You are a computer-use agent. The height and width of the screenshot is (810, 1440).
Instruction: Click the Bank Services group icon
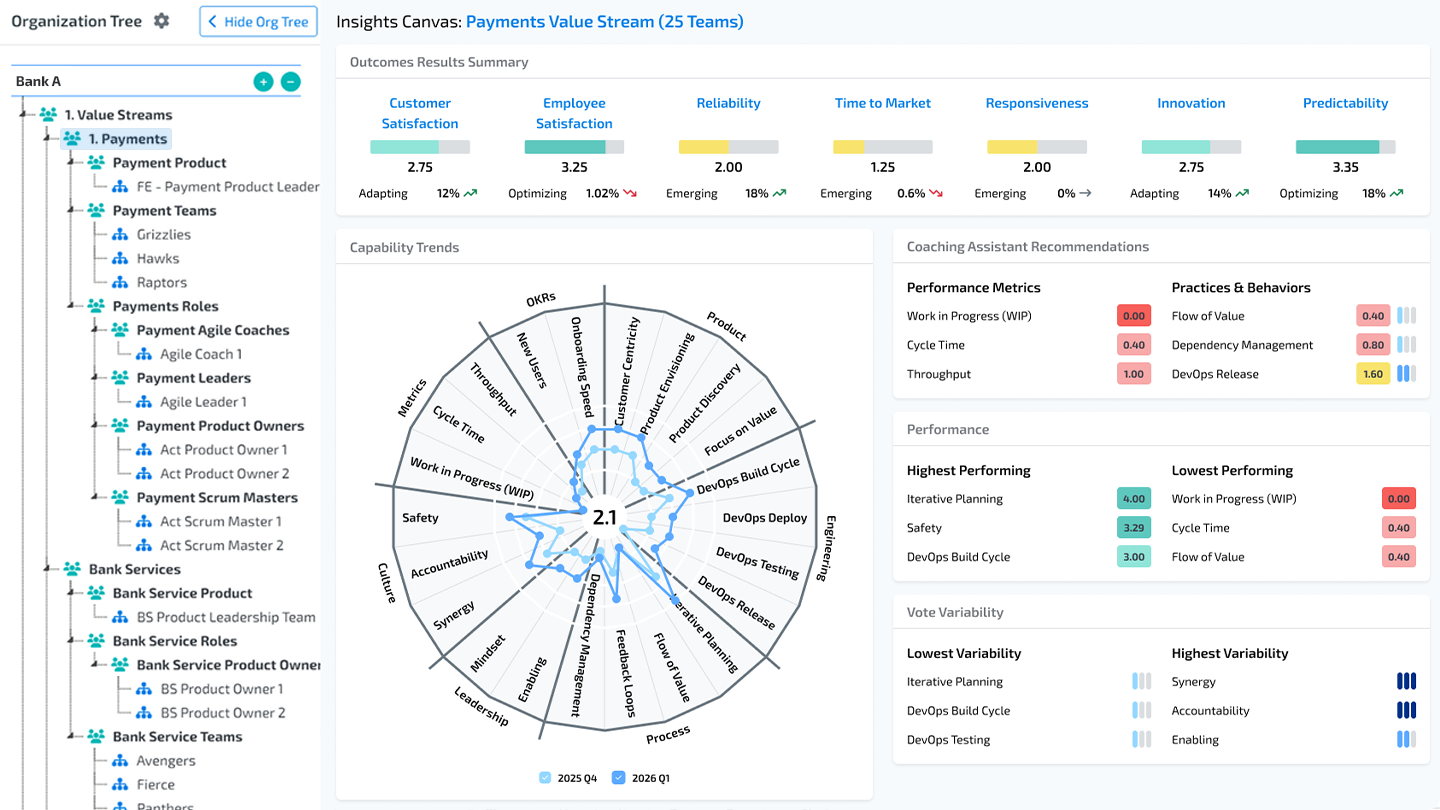pos(72,569)
